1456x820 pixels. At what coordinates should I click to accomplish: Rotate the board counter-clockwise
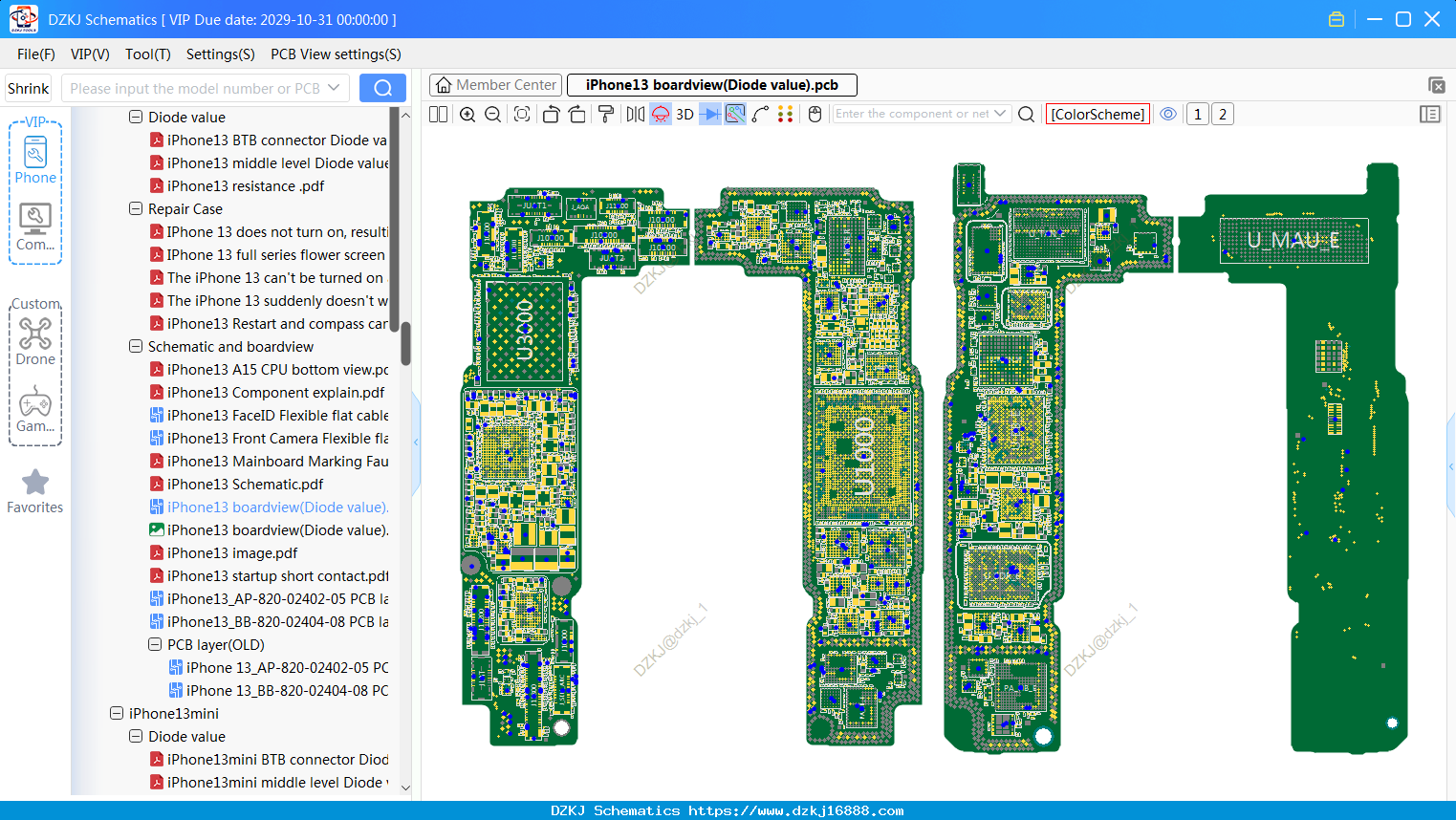tap(551, 114)
